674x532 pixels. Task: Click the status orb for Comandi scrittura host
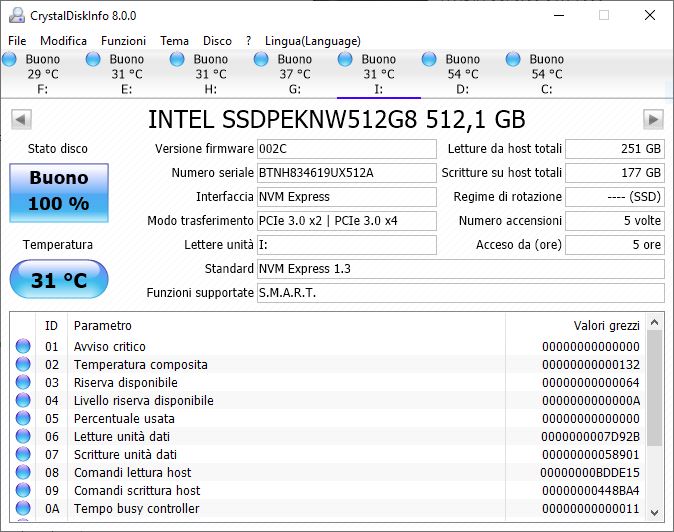pyautogui.click(x=23, y=490)
